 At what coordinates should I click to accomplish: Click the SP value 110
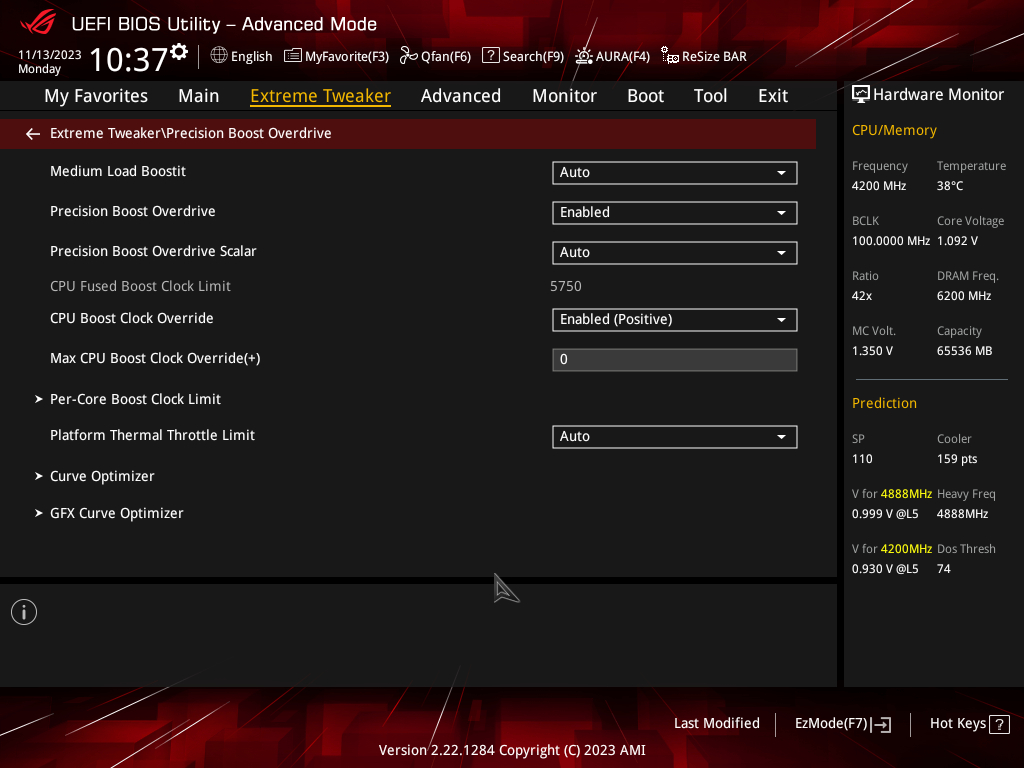pos(862,459)
